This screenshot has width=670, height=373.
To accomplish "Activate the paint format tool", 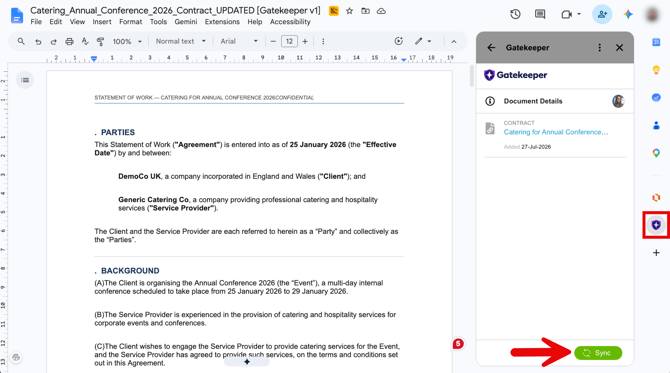I will pyautogui.click(x=100, y=41).
